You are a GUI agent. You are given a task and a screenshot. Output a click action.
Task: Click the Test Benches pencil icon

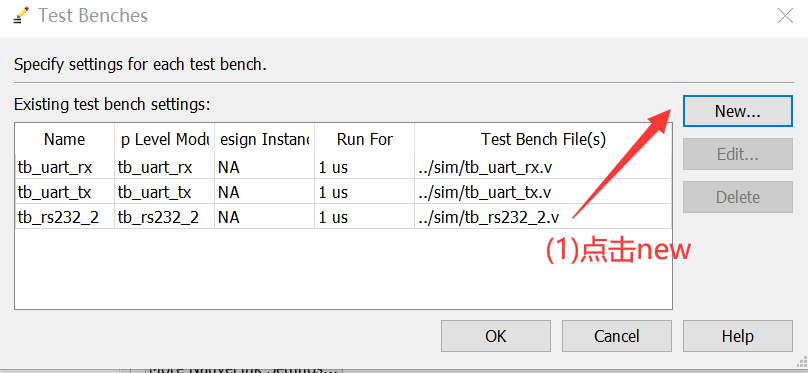click(x=20, y=16)
